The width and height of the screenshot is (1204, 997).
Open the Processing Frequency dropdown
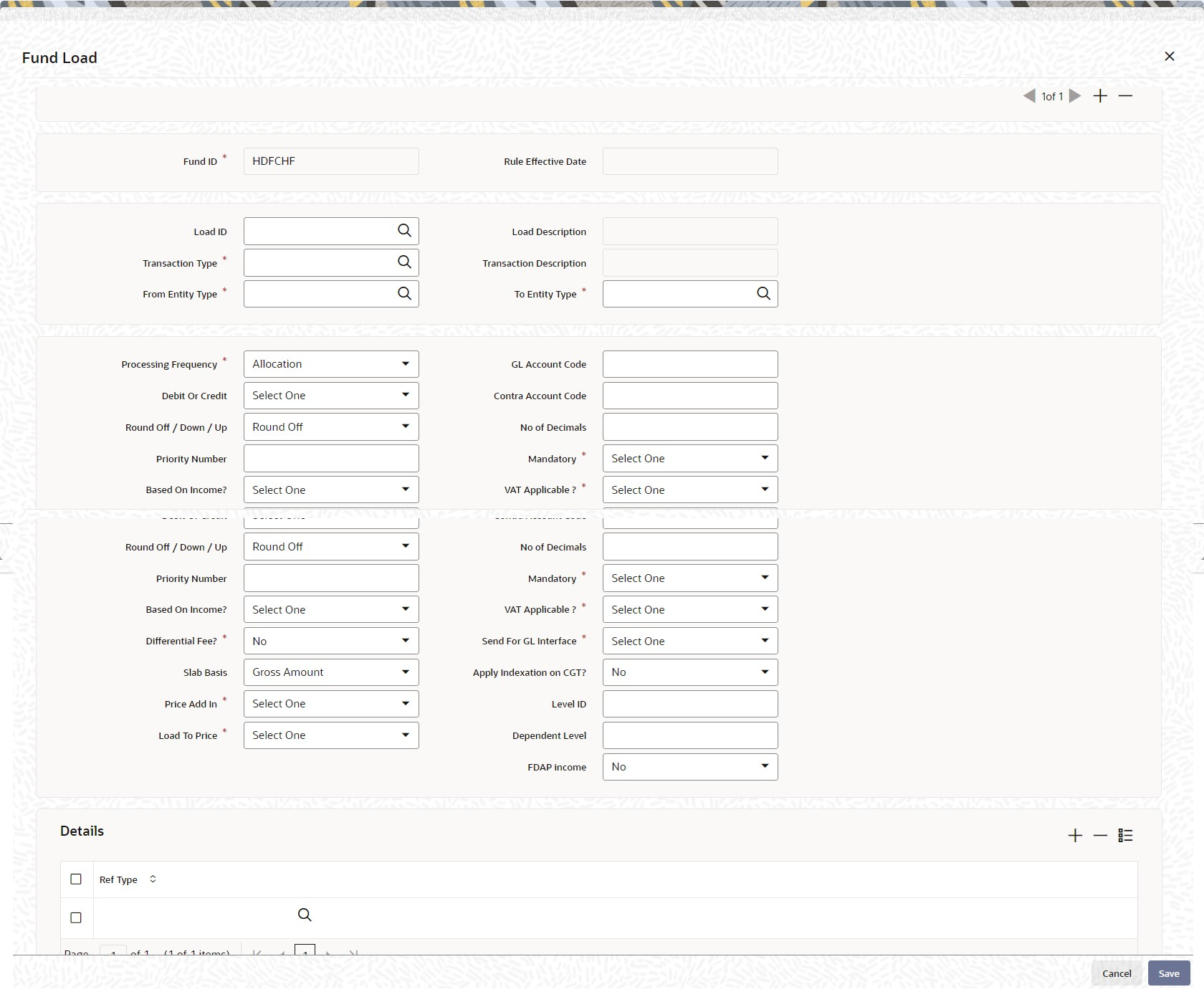[x=331, y=364]
